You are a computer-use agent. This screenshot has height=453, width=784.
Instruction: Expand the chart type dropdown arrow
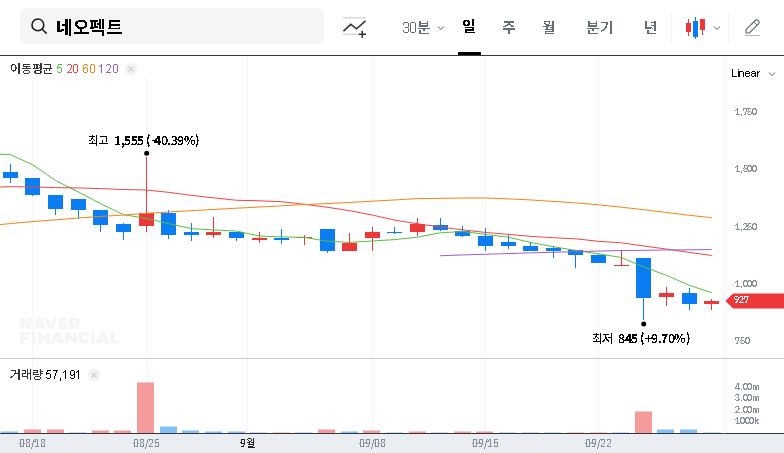point(717,28)
